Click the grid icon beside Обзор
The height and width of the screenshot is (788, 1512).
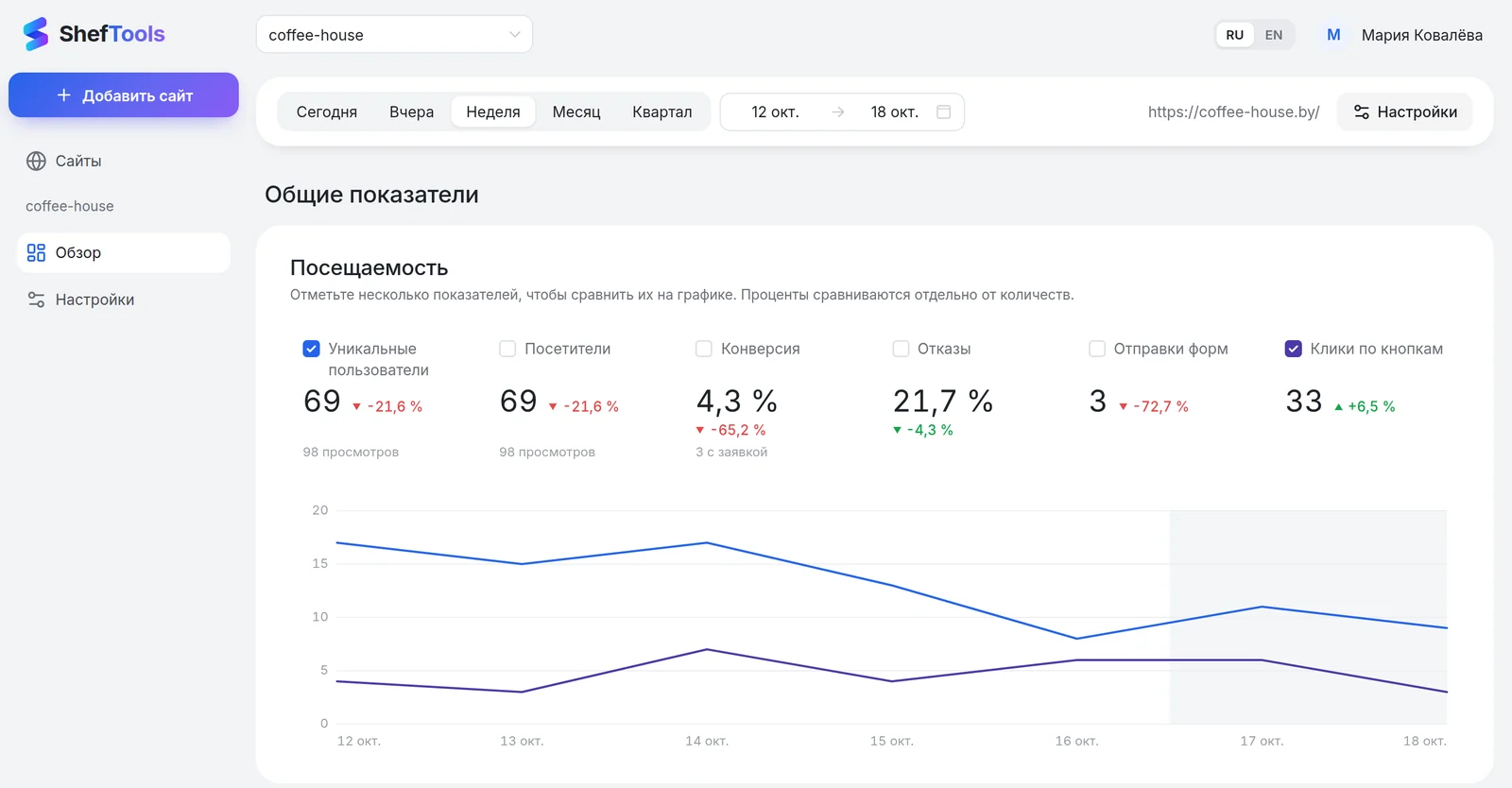(36, 252)
